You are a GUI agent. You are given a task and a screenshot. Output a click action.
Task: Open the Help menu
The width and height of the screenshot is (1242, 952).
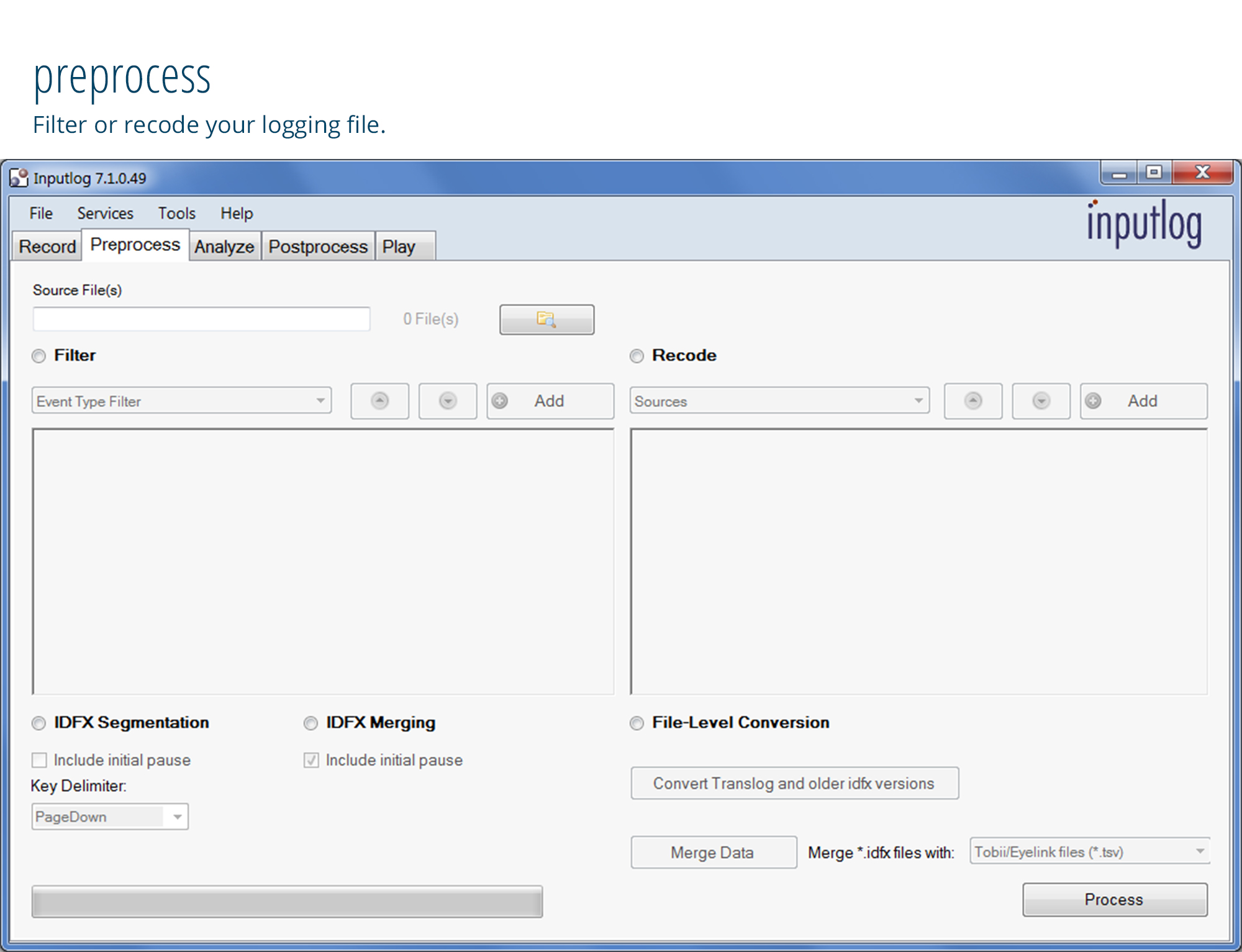[x=237, y=214]
